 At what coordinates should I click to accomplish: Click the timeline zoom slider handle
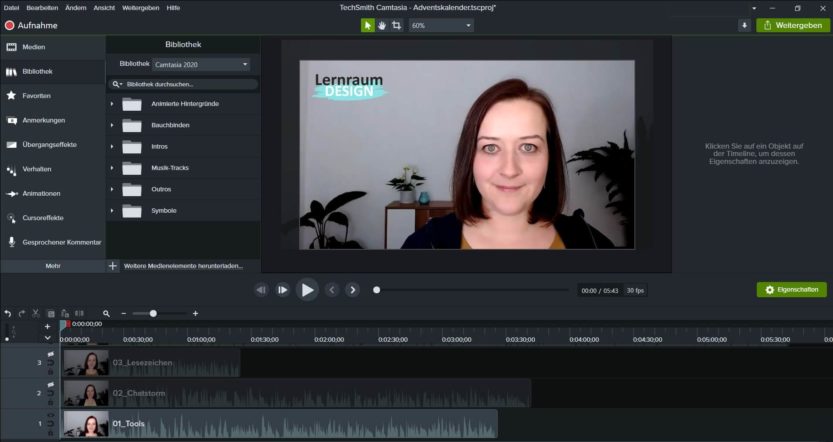click(153, 314)
